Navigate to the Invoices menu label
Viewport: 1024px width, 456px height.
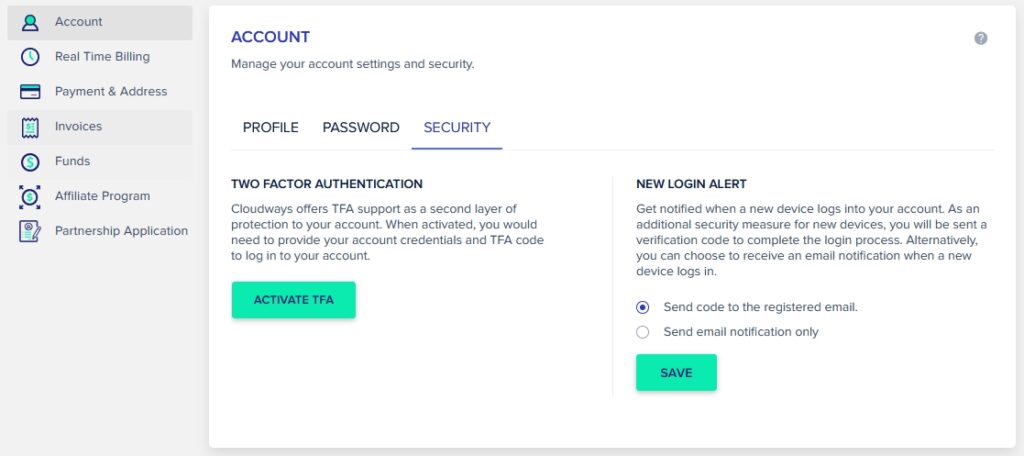coord(78,127)
